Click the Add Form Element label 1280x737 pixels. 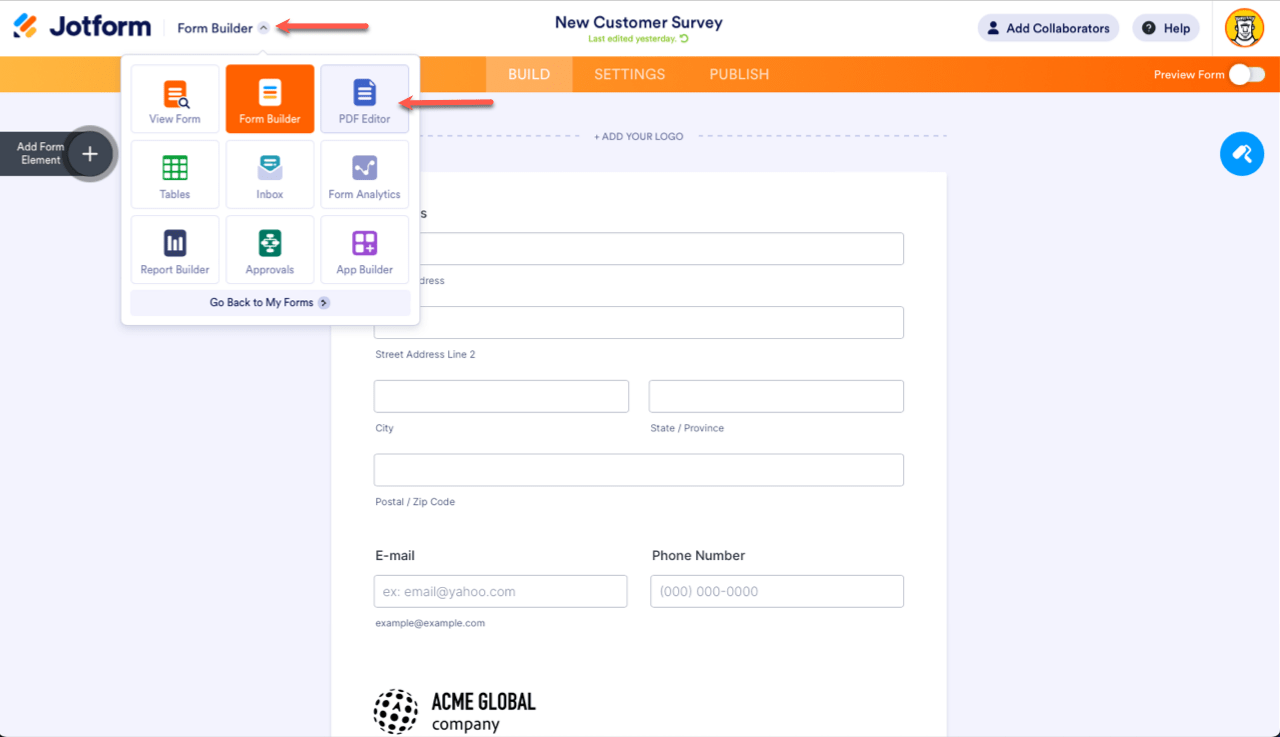click(x=41, y=153)
